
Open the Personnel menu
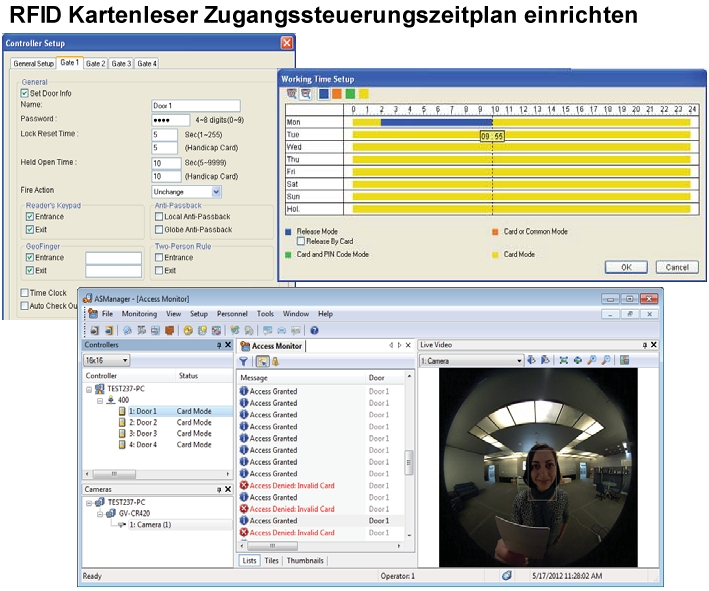(232, 313)
